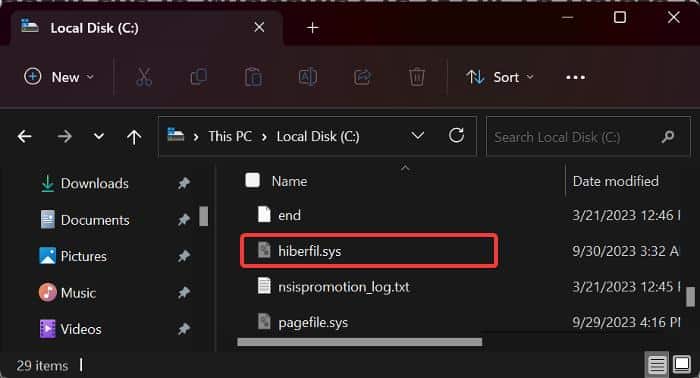This screenshot has width=700, height=378.
Task: Go back with the left arrow
Action: click(25, 137)
